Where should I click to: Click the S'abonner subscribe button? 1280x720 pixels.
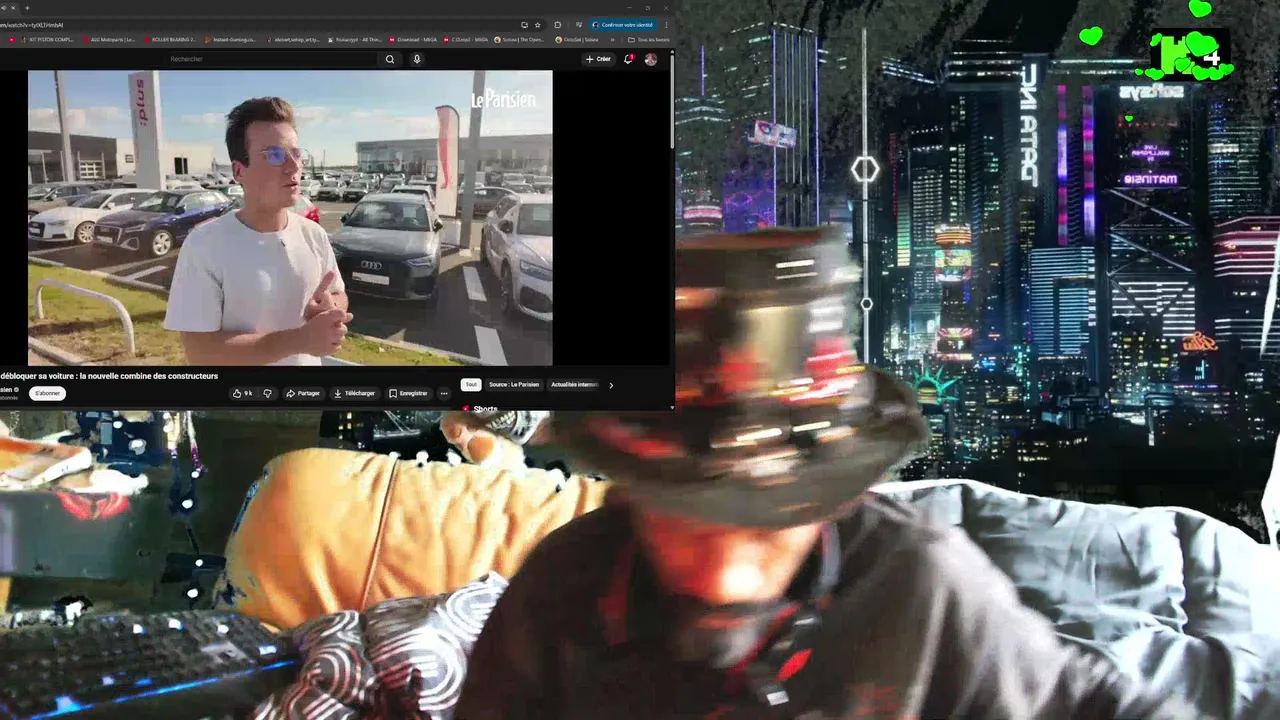48,393
